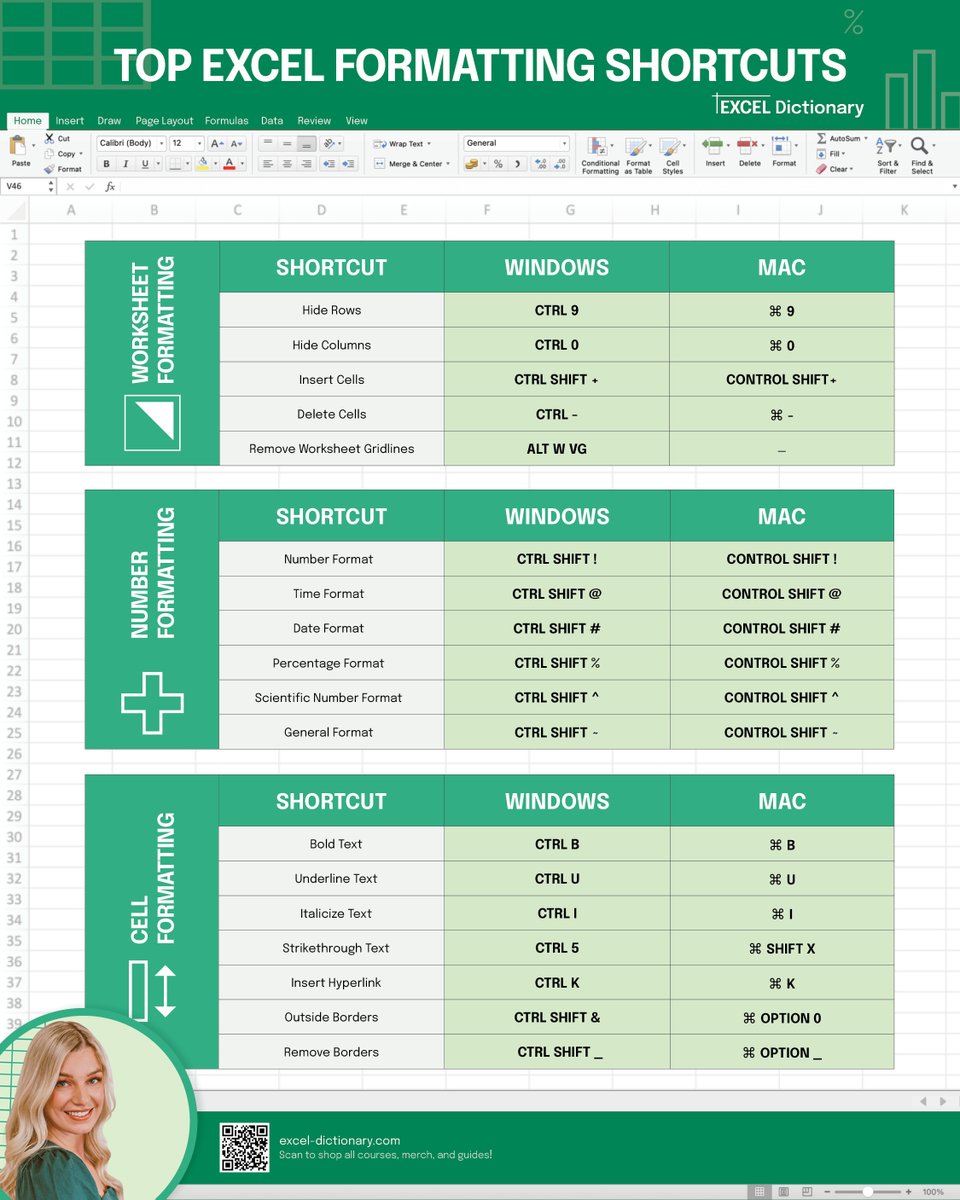
Task: Toggle align text left
Action: 268,164
